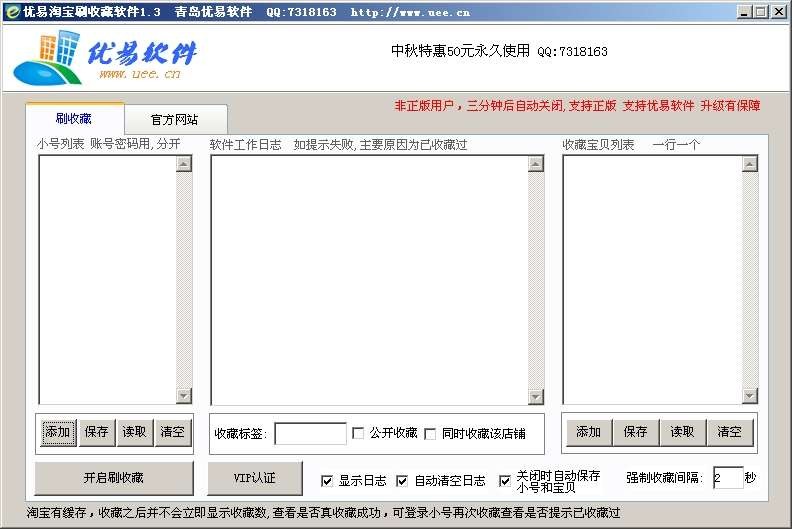
Task: Click the title bar application icon
Action: point(12,12)
